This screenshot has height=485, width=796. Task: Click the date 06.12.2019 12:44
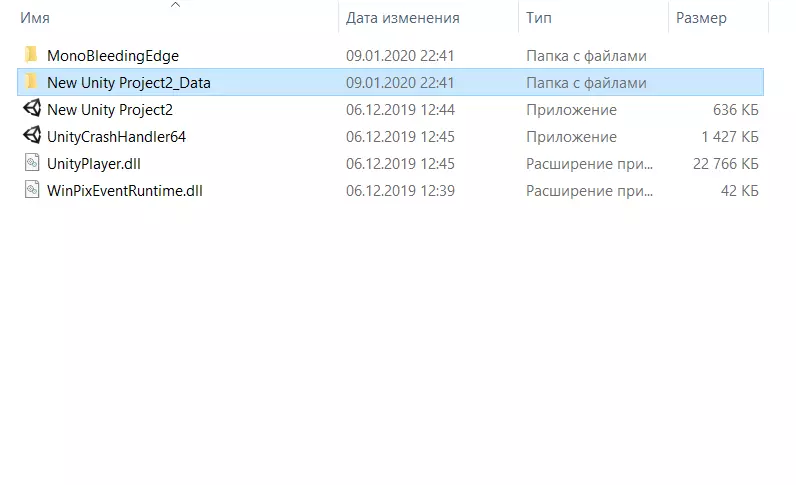coord(400,110)
